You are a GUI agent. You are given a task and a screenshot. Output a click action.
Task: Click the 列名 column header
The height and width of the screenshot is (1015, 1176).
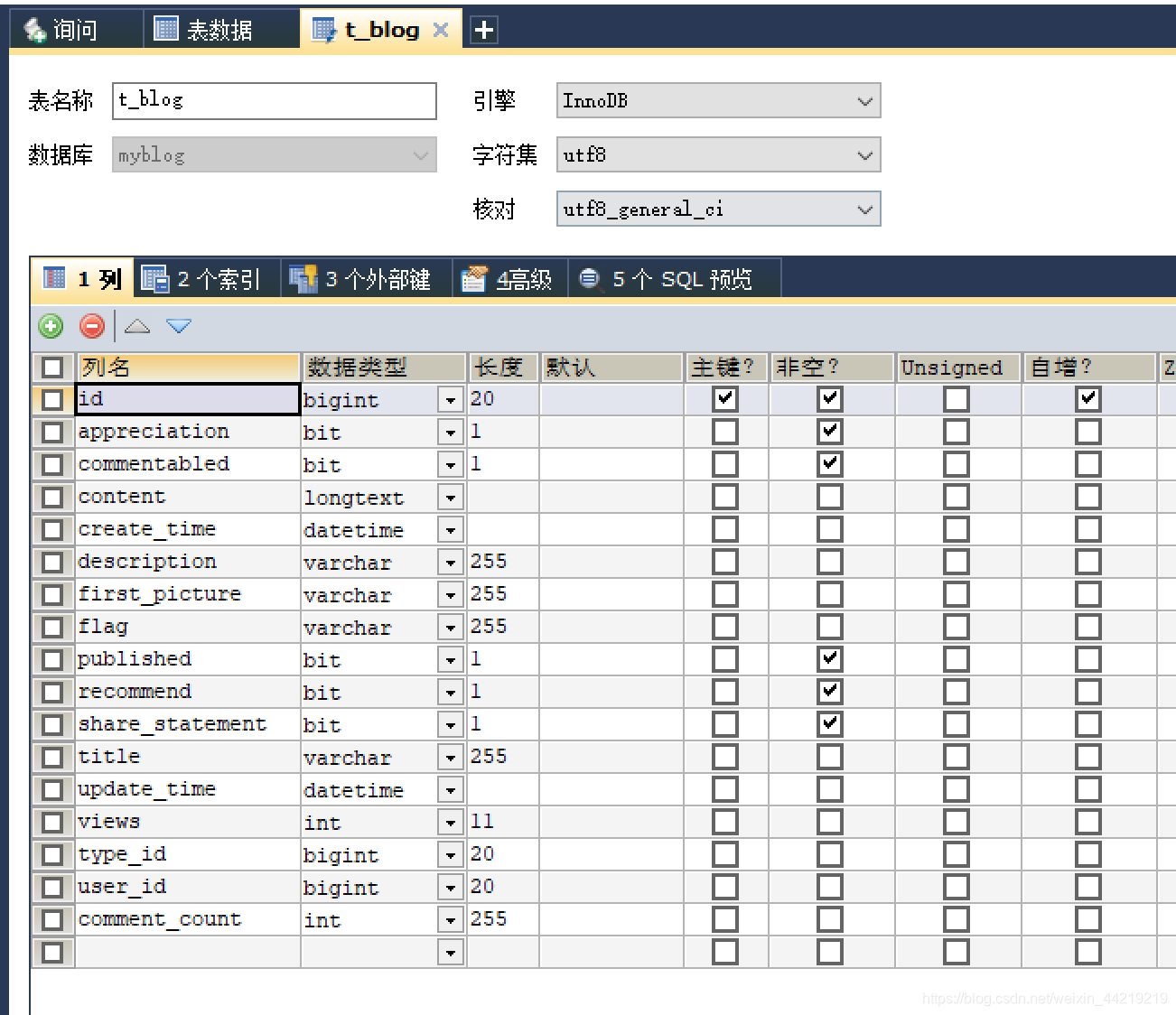coord(188,368)
